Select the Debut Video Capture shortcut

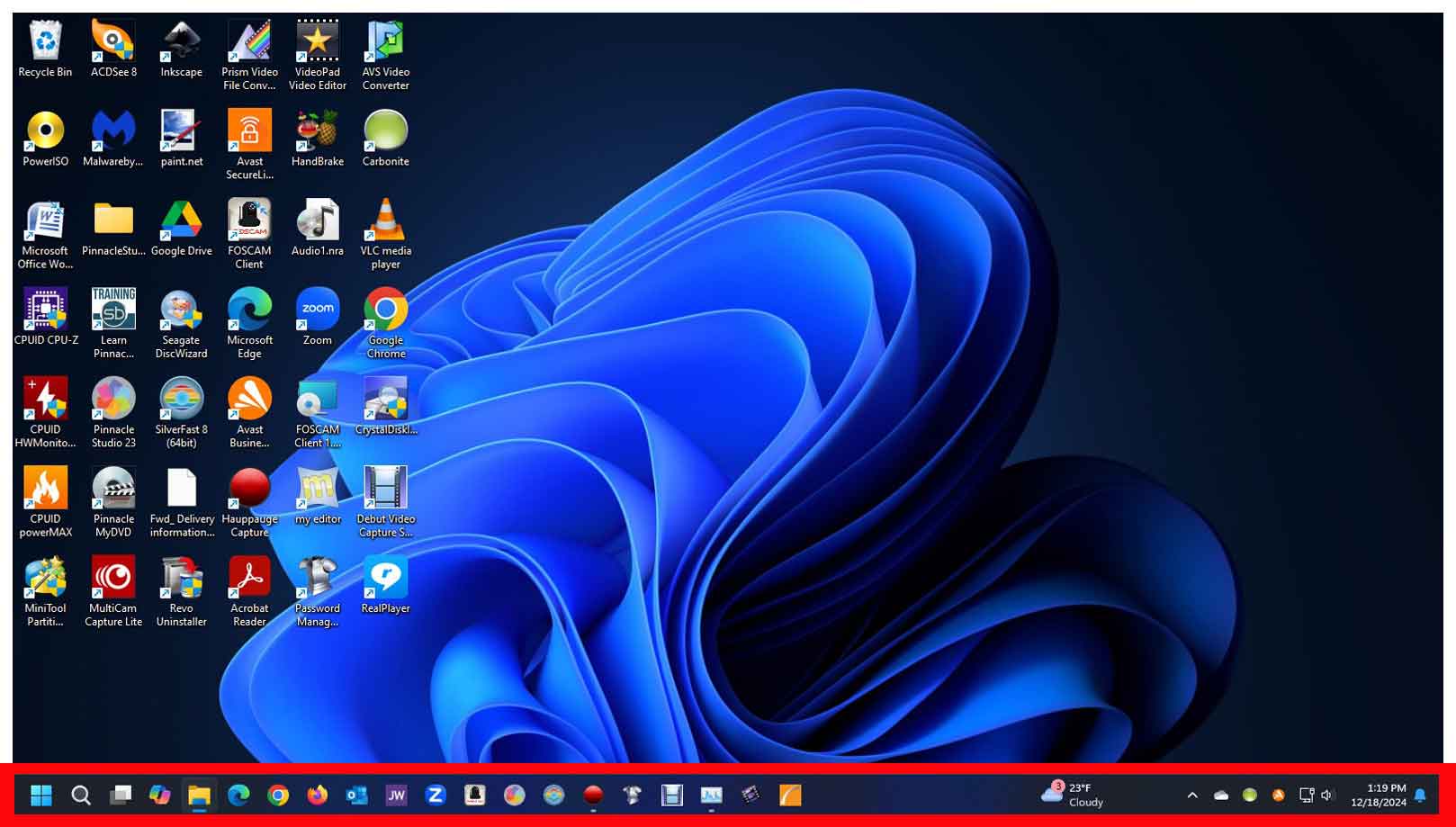tap(385, 501)
